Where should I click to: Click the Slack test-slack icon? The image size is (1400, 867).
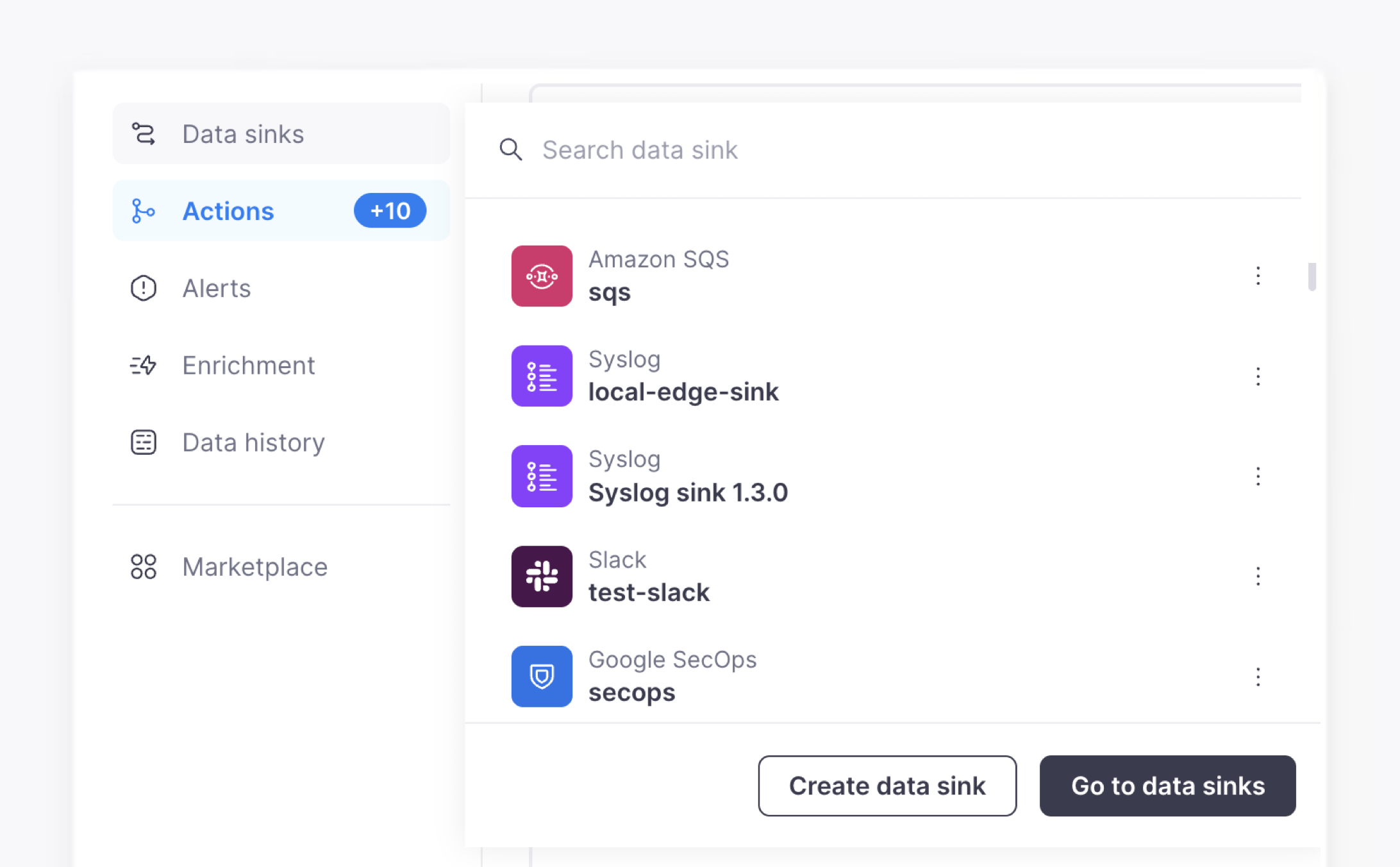[x=542, y=576]
